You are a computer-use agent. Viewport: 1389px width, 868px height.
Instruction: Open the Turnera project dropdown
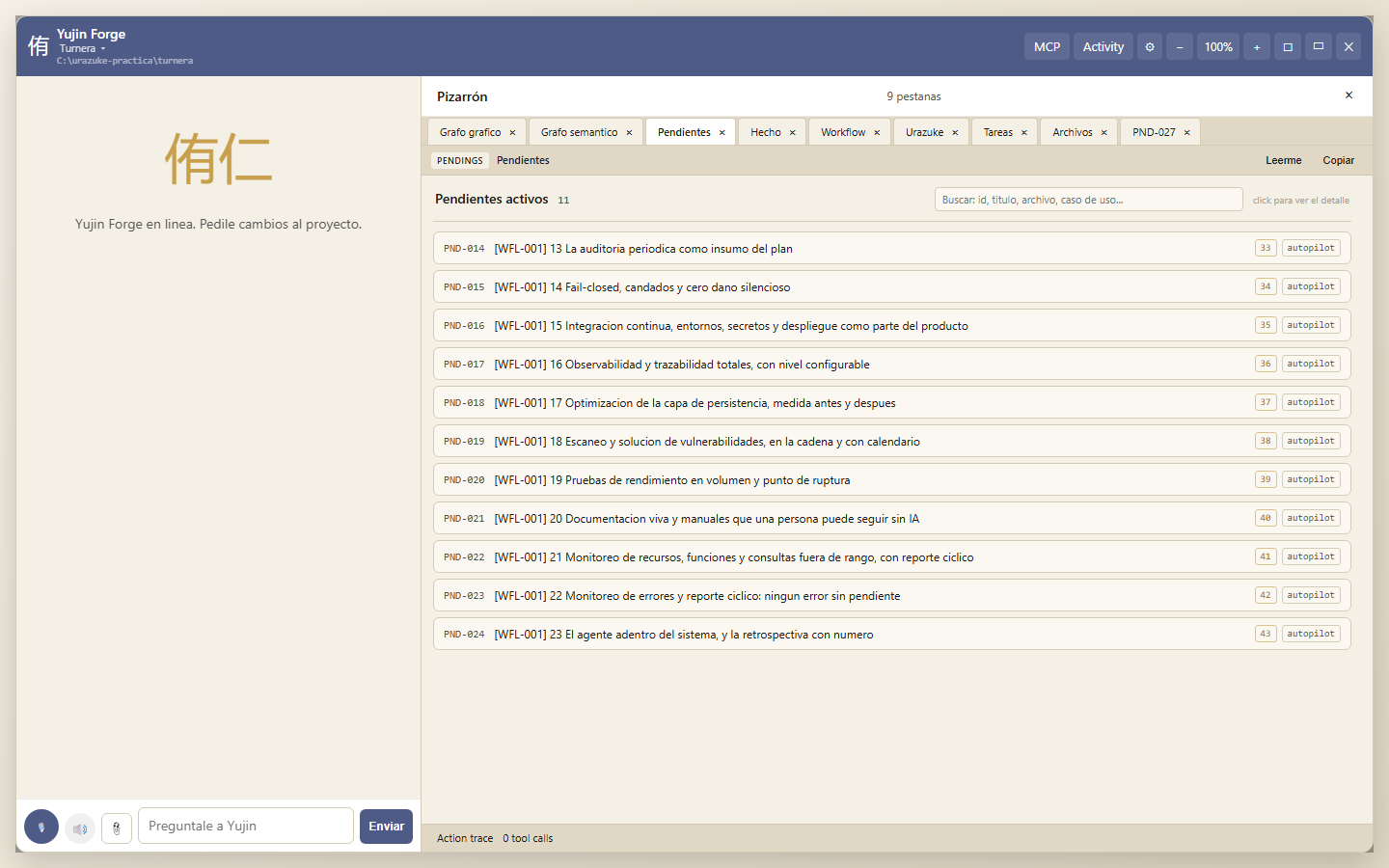(82, 48)
